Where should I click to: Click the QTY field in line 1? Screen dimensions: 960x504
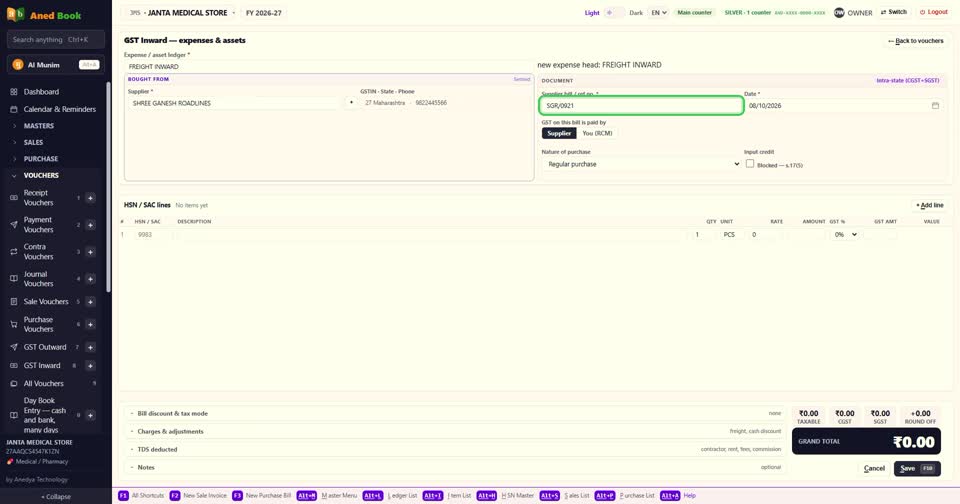[701, 235]
